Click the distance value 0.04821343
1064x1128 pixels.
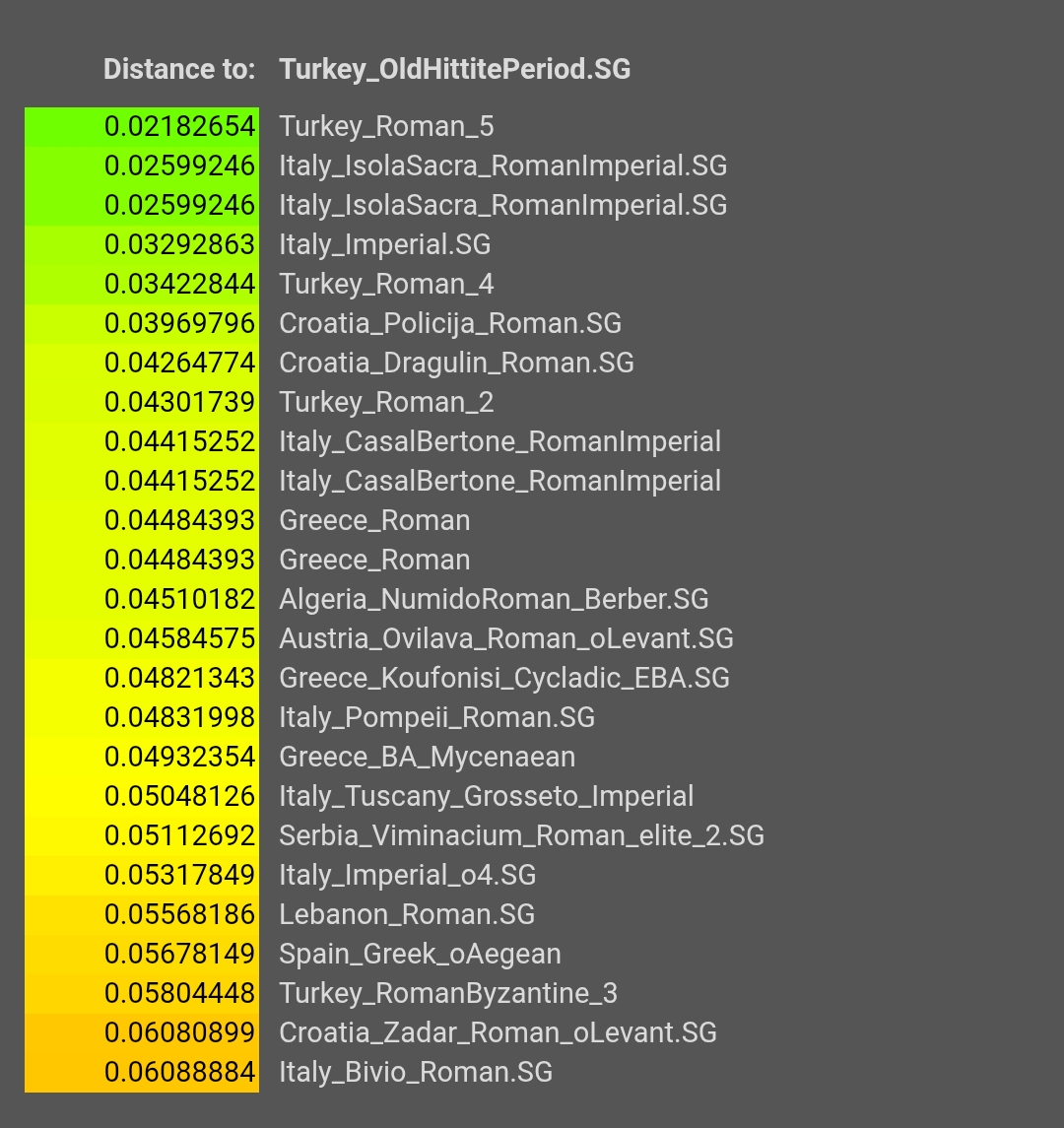point(180,679)
